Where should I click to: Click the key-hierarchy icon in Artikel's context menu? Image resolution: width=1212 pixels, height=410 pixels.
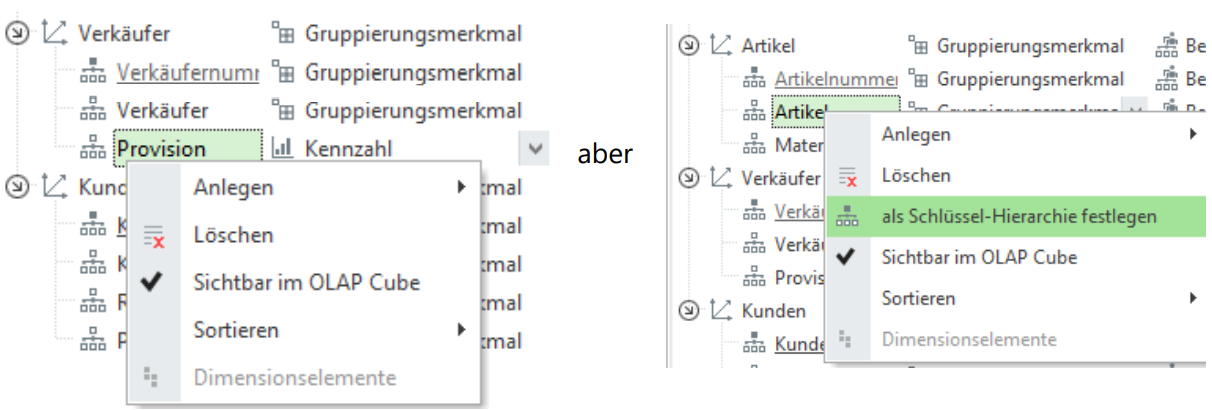tap(846, 215)
